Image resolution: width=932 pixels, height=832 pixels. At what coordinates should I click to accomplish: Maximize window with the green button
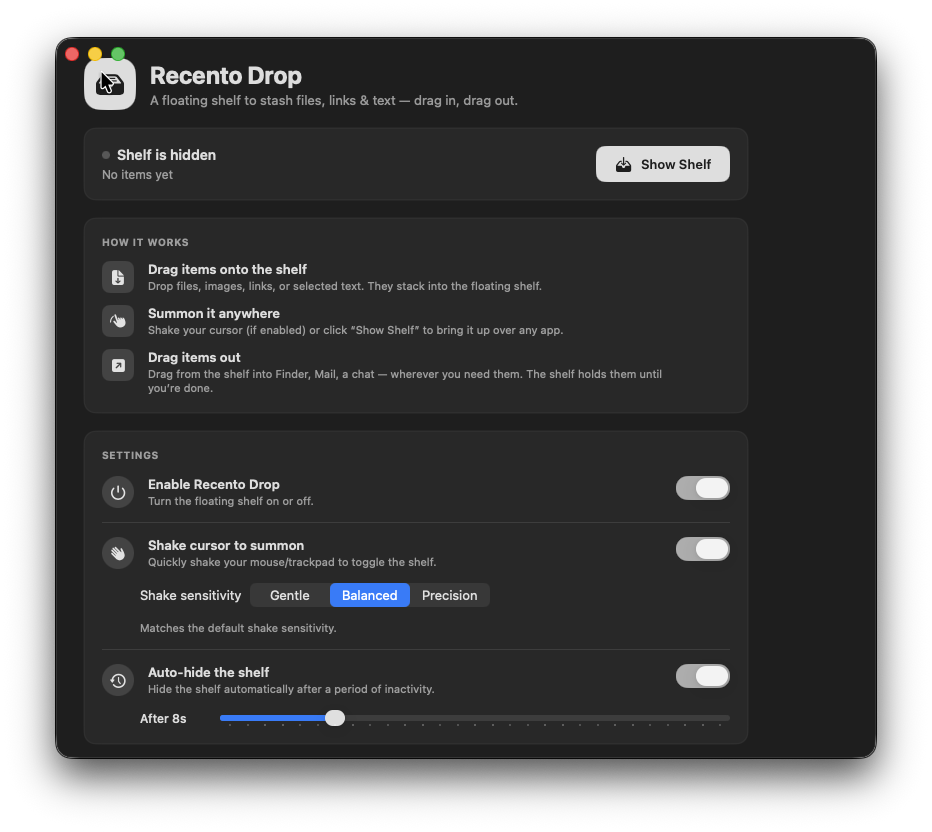pyautogui.click(x=118, y=54)
